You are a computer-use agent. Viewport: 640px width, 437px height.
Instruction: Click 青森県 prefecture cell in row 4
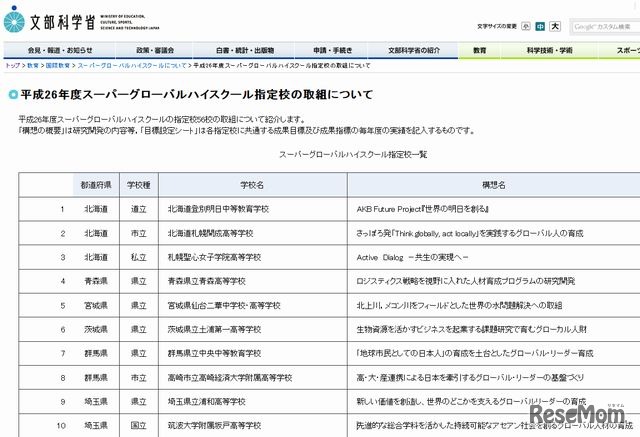pyautogui.click(x=96, y=281)
